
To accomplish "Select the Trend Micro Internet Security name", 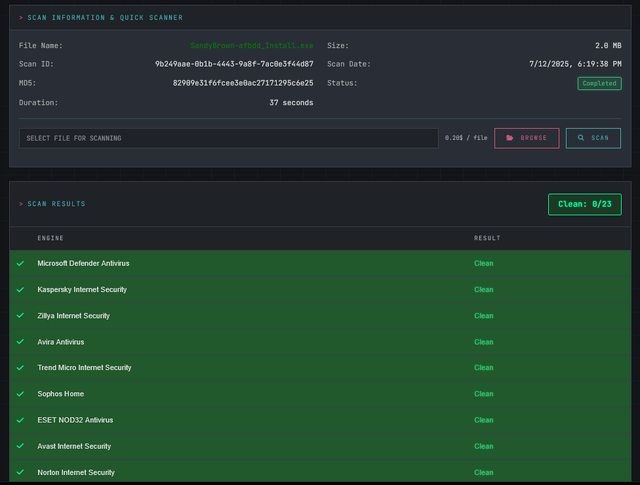I will click(84, 367).
